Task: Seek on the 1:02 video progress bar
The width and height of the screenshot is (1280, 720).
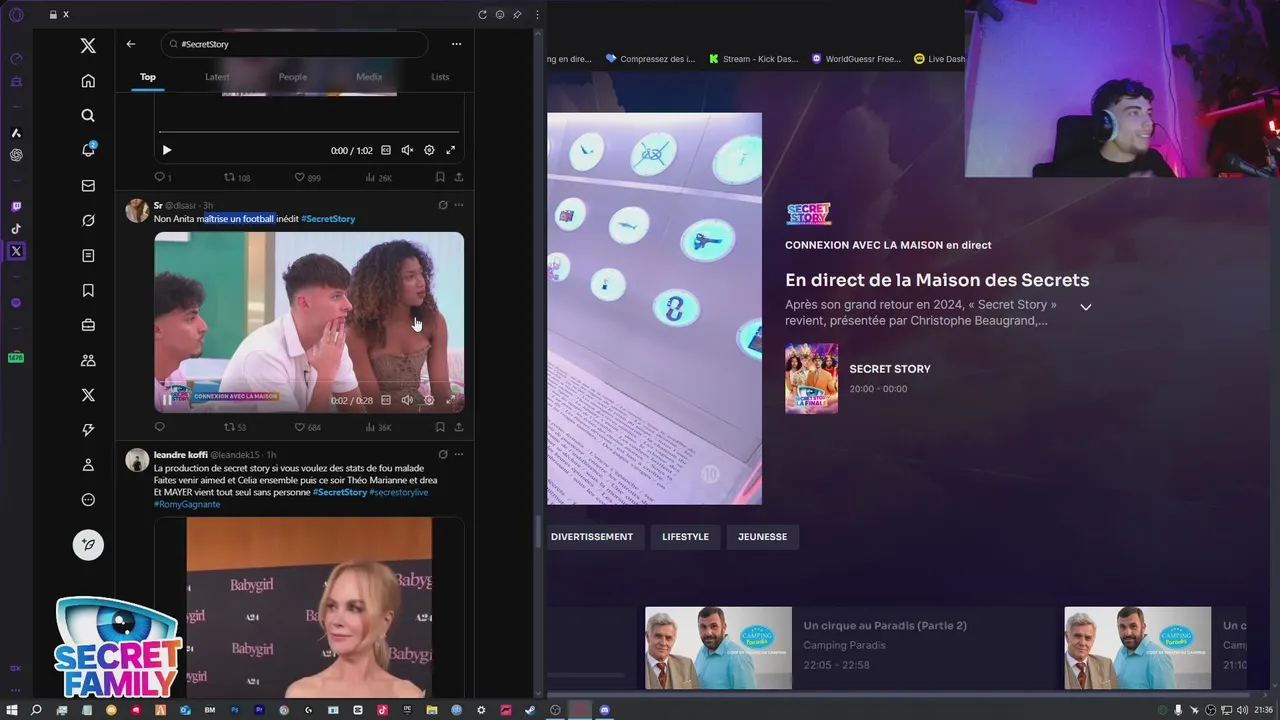Action: click(x=309, y=132)
